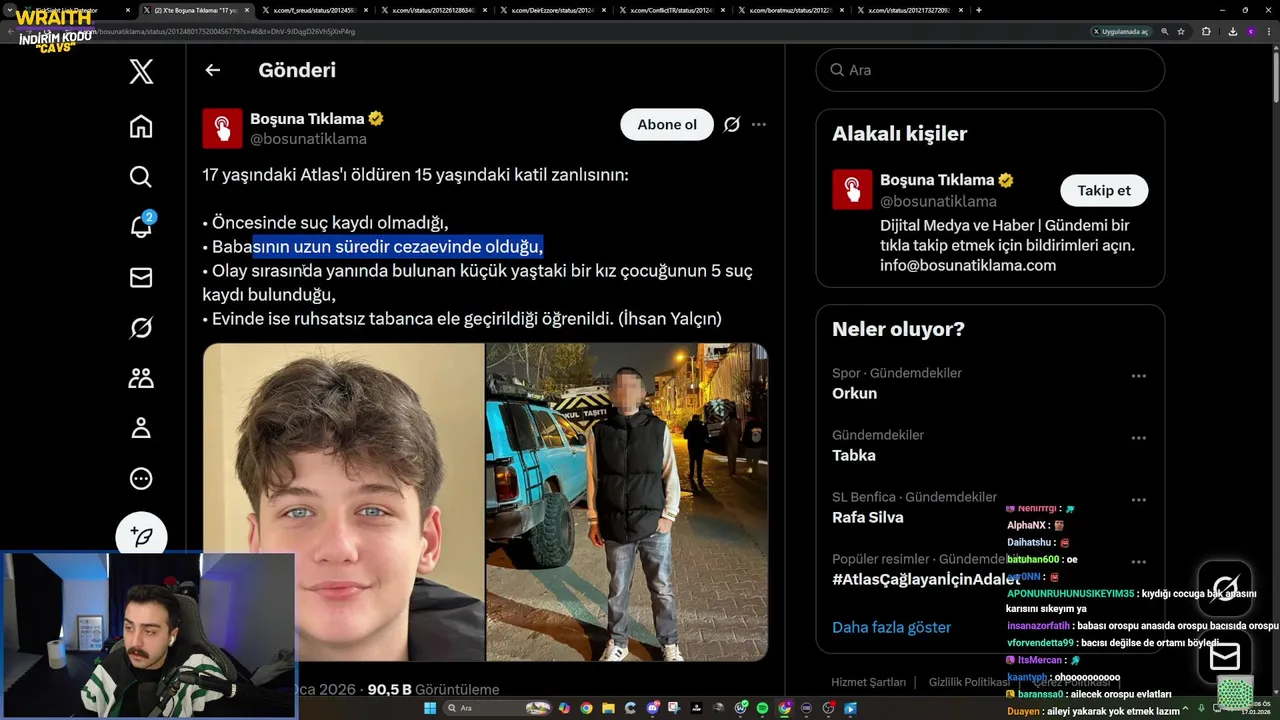1280x720 pixels.
Task: Open Profile icon in the sidebar
Action: click(141, 428)
